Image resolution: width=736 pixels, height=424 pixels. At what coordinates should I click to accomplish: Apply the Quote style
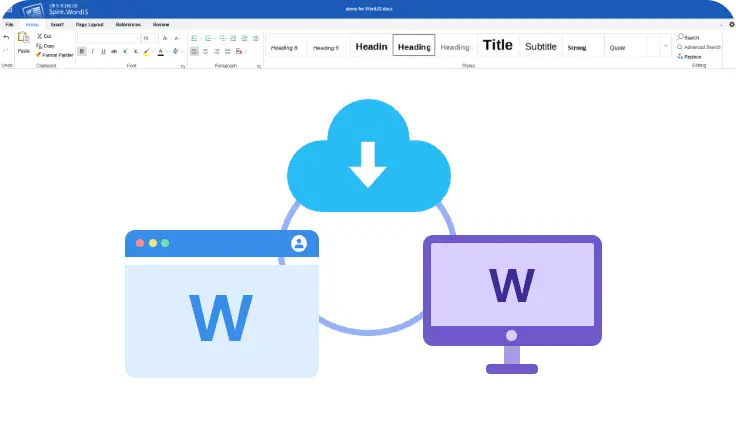coord(617,46)
